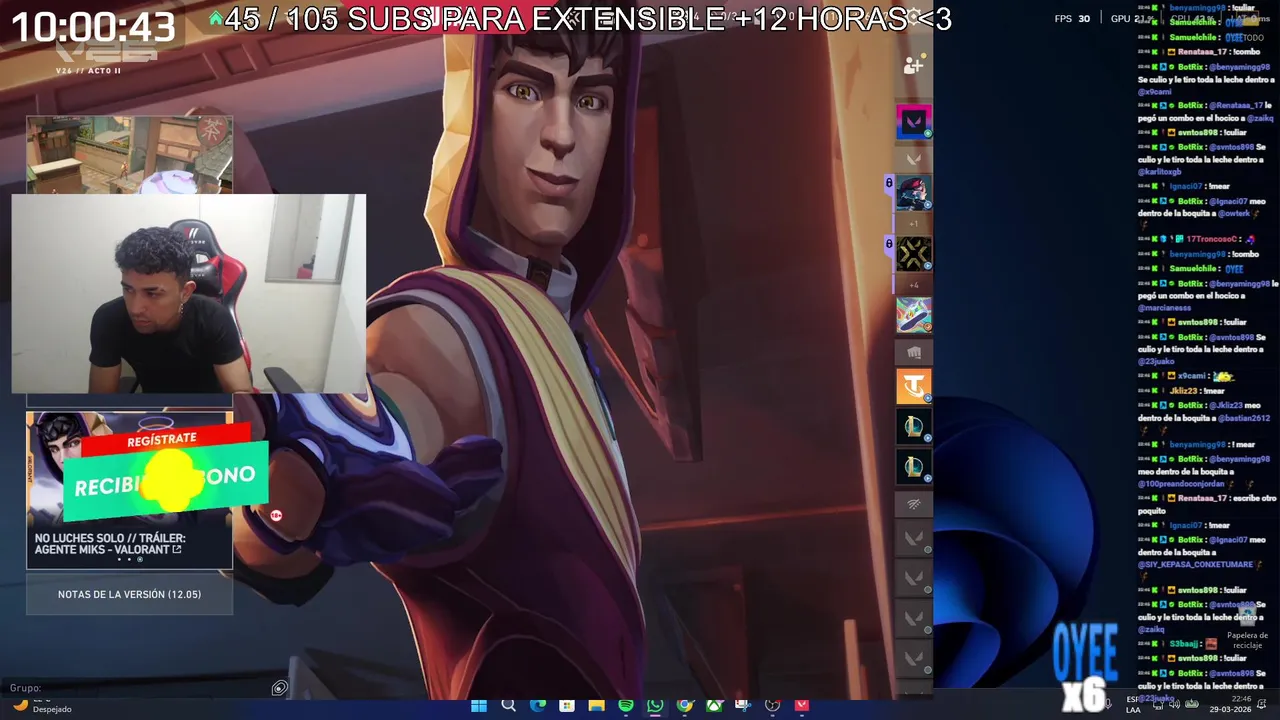This screenshot has width=1280, height=720.
Task: Open Microsoft Store from taskbar
Action: coord(567,706)
